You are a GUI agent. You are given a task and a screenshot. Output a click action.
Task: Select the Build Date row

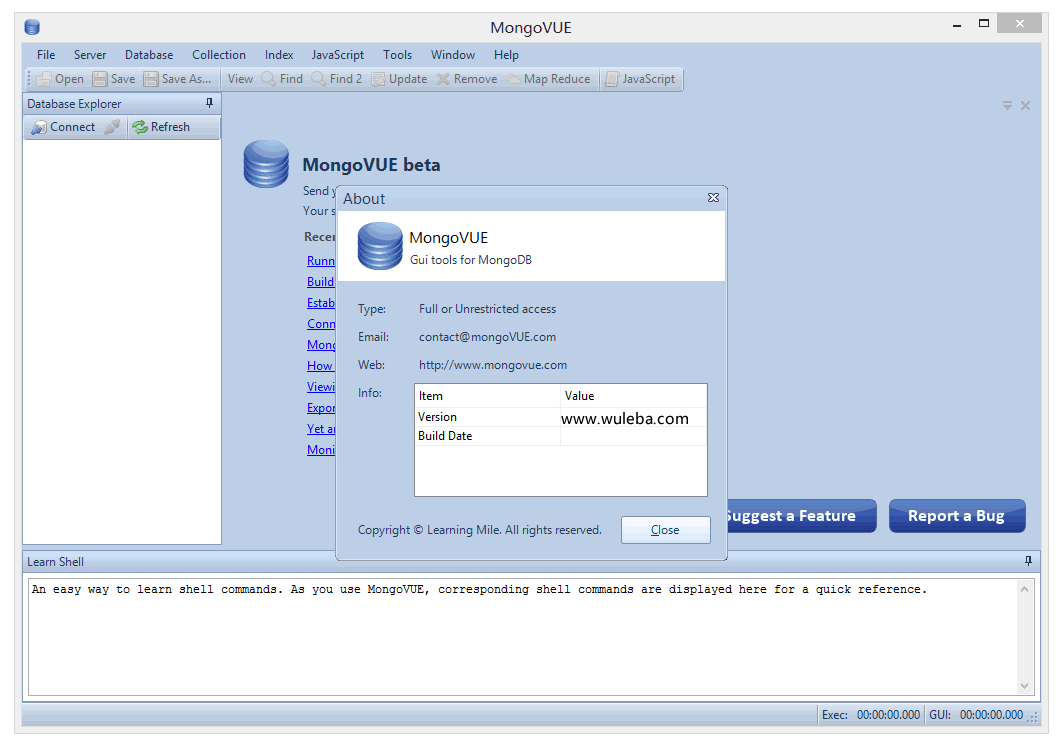[x=561, y=436]
